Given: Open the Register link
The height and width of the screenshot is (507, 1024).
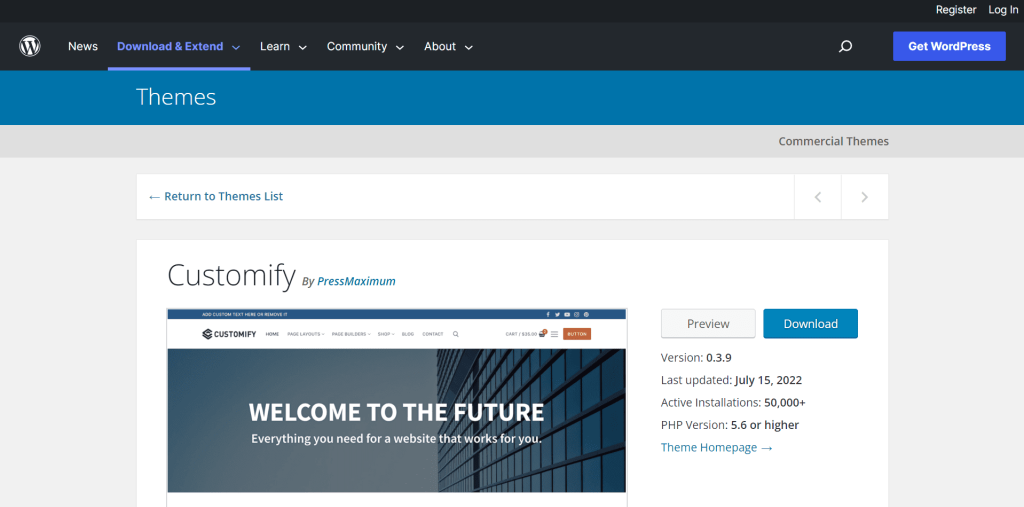Looking at the screenshot, I should point(955,10).
